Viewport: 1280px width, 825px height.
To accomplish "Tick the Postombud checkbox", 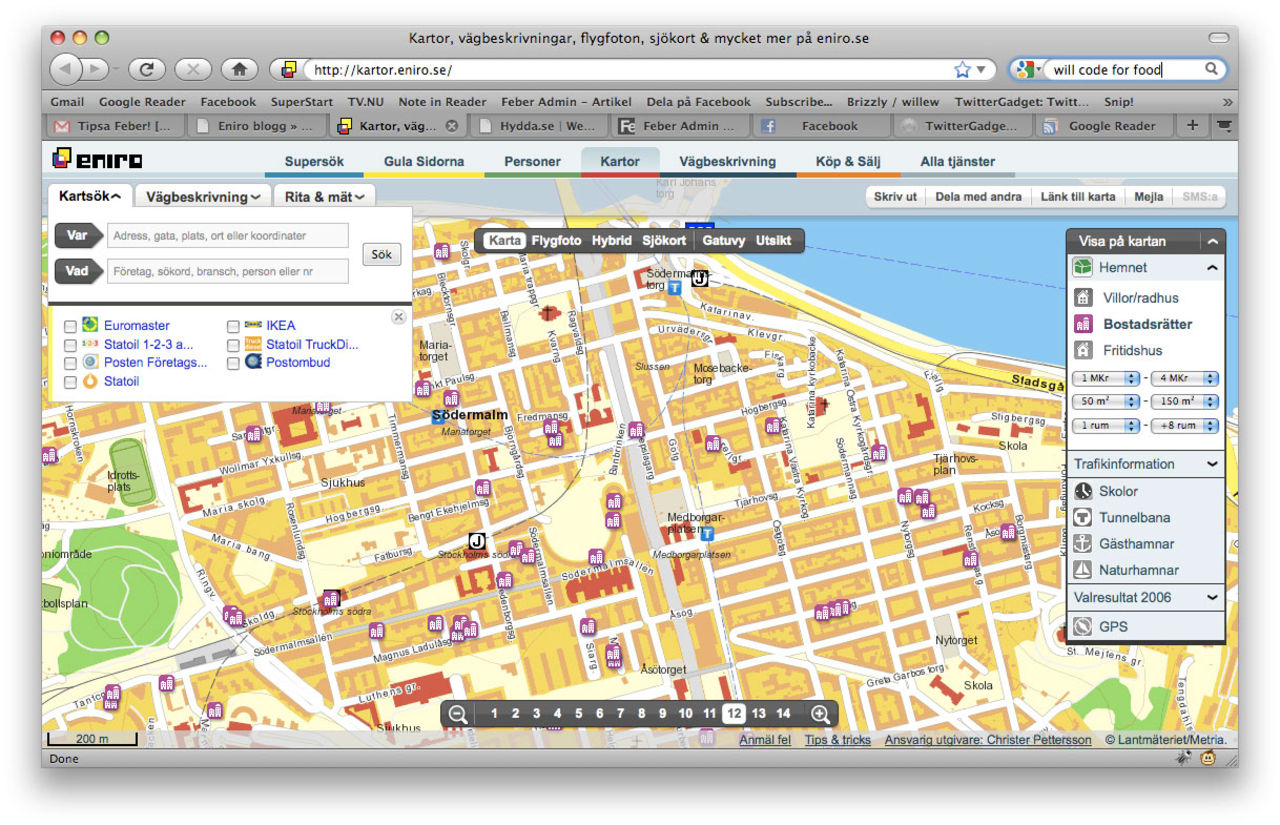I will [x=233, y=363].
